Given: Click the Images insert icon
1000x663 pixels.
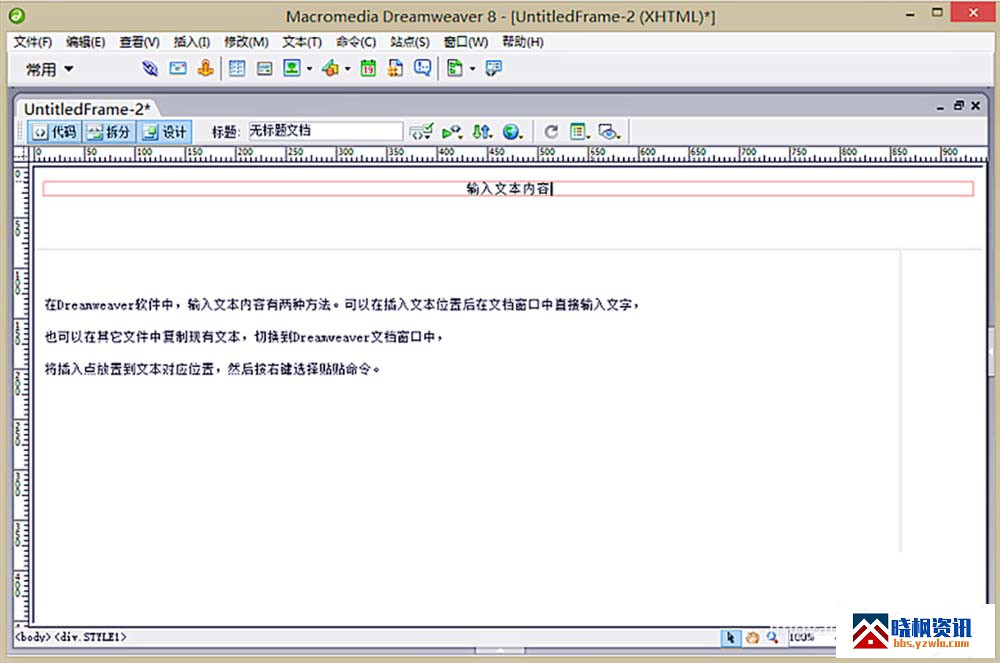Looking at the screenshot, I should tap(292, 68).
